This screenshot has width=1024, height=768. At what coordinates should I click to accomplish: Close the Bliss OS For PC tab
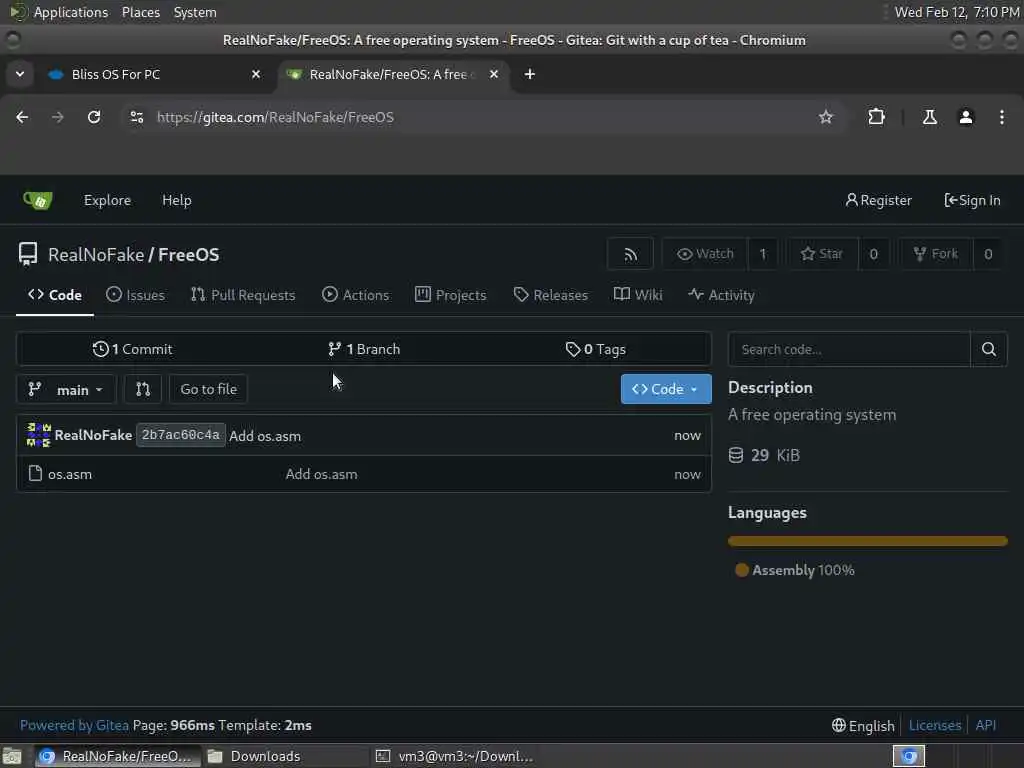256,74
